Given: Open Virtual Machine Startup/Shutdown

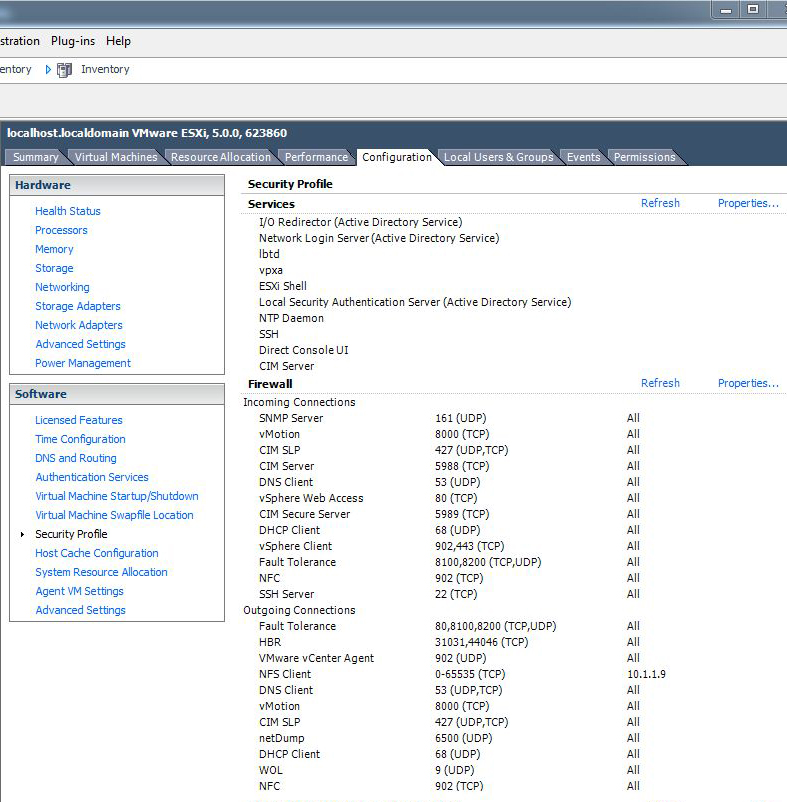Looking at the screenshot, I should (117, 496).
